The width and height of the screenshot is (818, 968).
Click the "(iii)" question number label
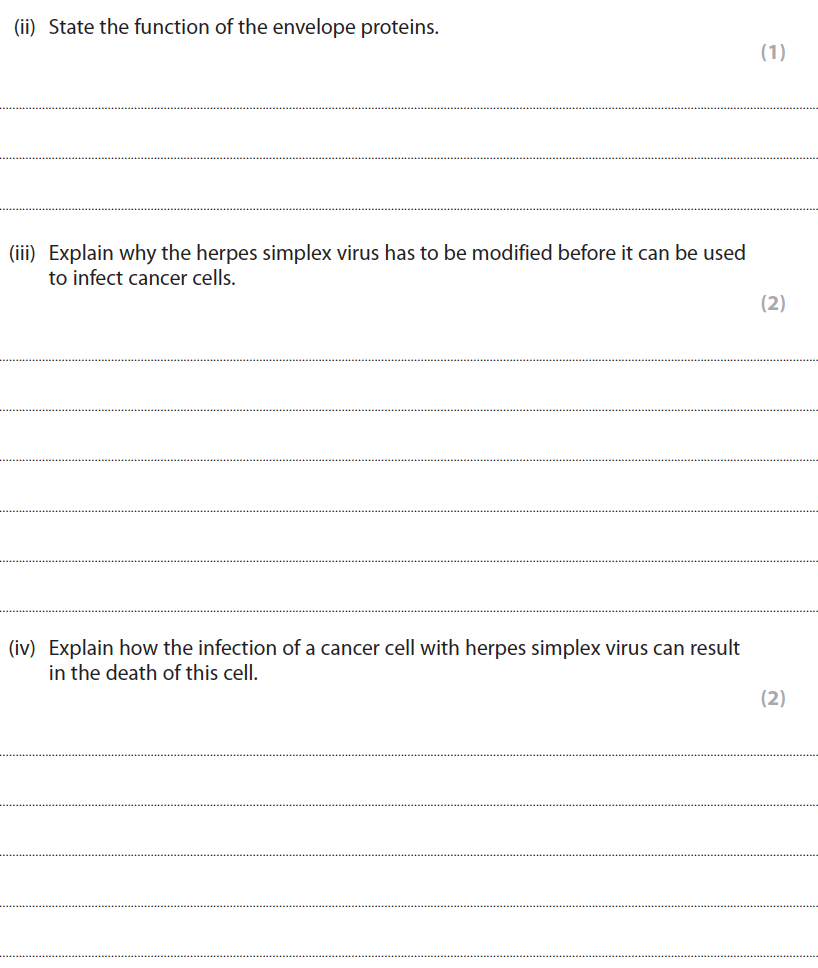pyautogui.click(x=23, y=253)
